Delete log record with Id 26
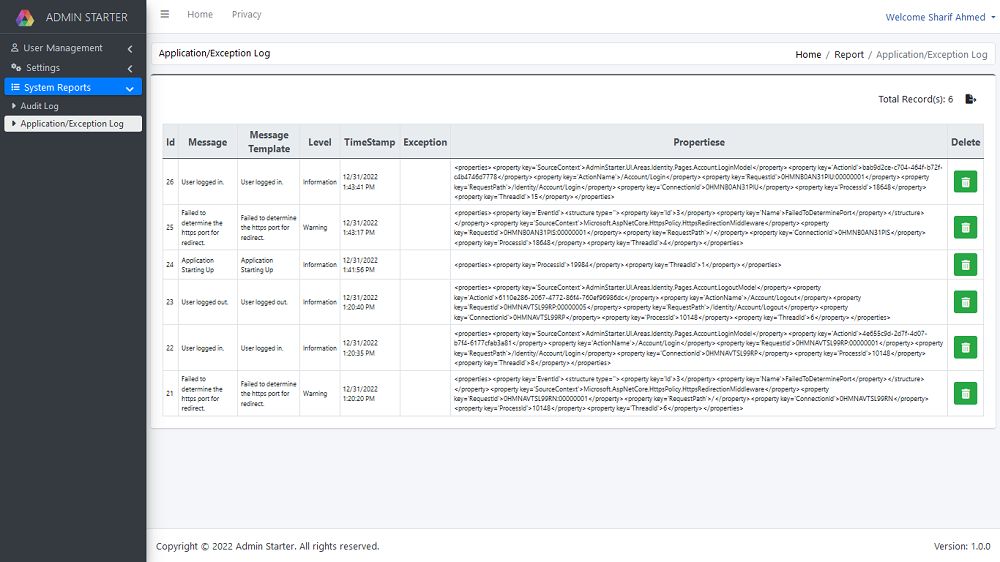Screen dimensions: 1000x562 point(965,182)
